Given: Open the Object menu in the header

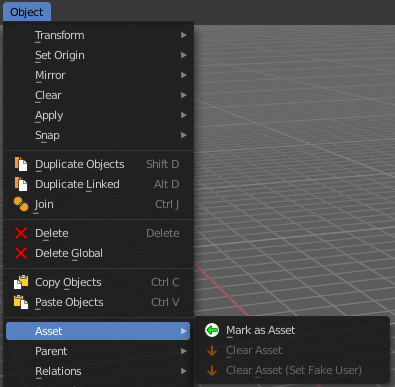Looking at the screenshot, I should (27, 12).
